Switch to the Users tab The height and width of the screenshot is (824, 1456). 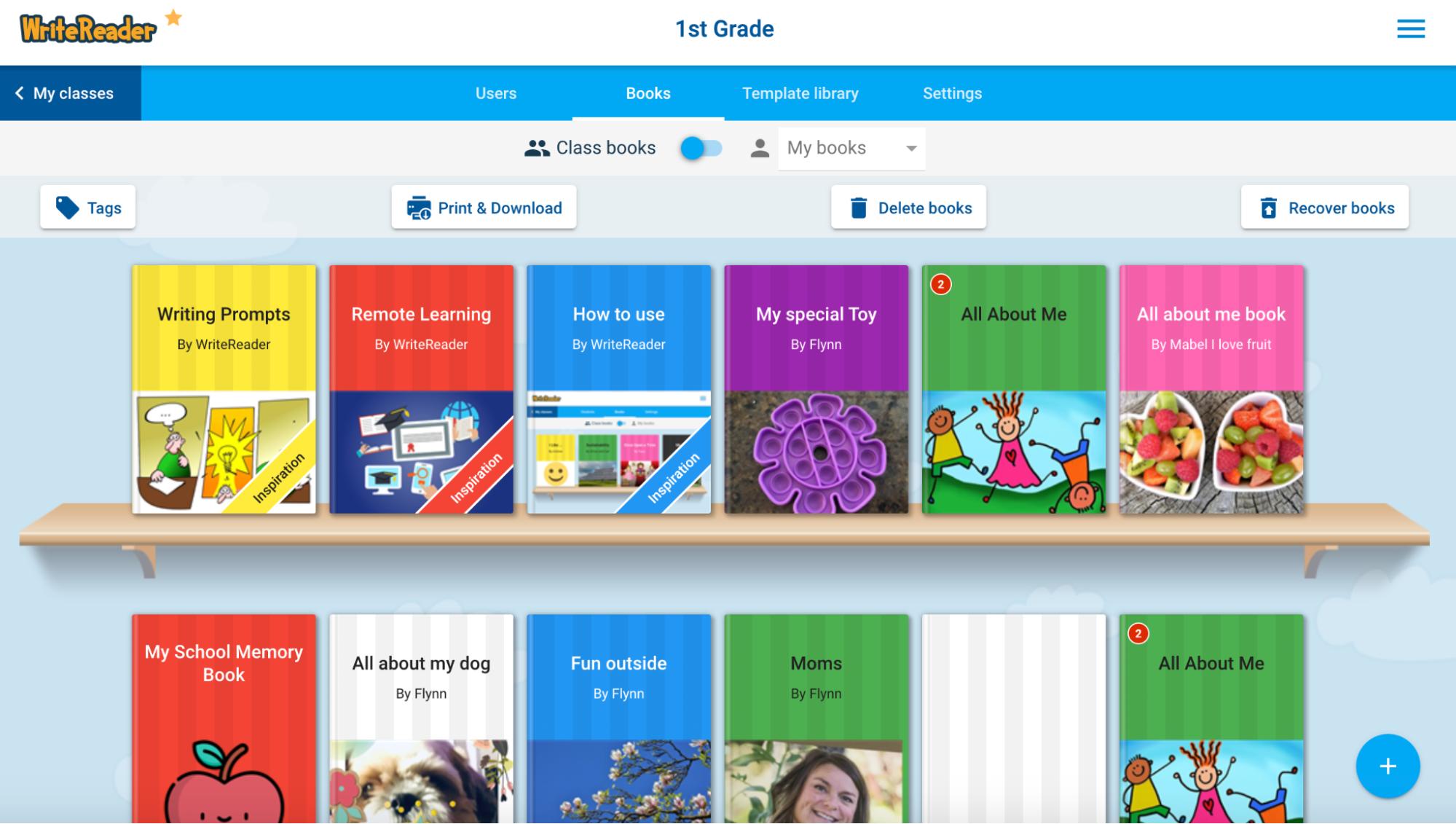click(x=496, y=93)
